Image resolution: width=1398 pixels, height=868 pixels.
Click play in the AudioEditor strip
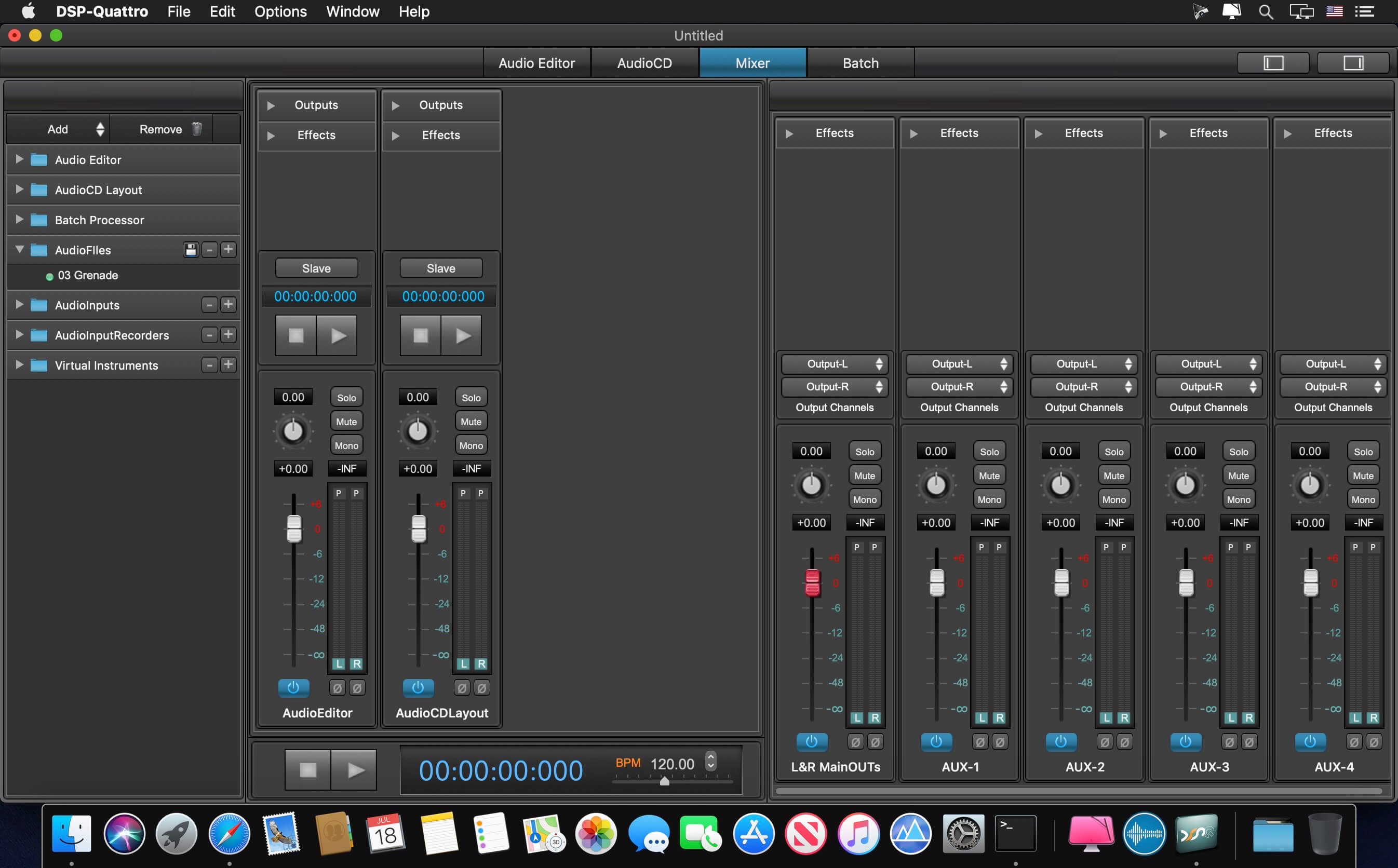pos(338,335)
